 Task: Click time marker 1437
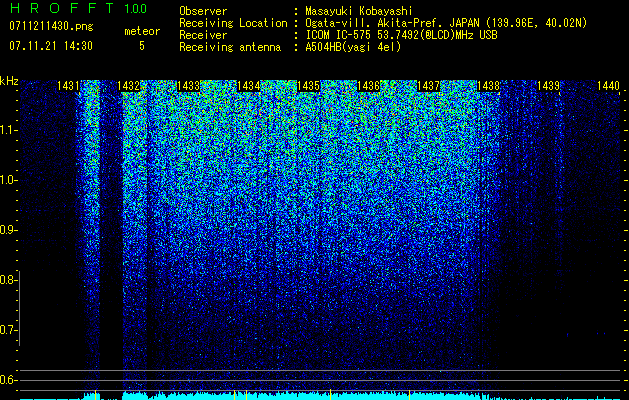pyautogui.click(x=428, y=86)
